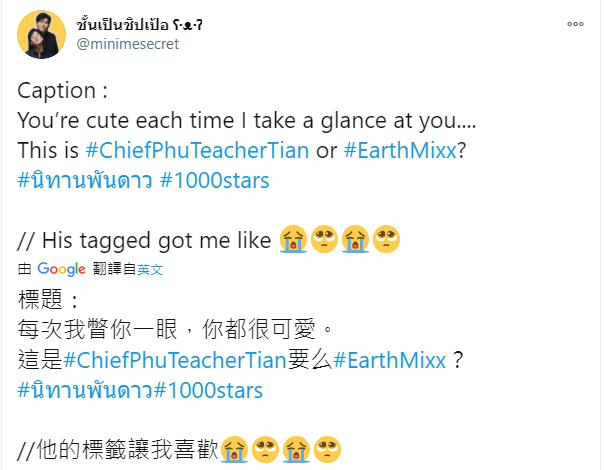Click first crying emoji after 'got me like'
604x470 pixels.
tap(294, 239)
